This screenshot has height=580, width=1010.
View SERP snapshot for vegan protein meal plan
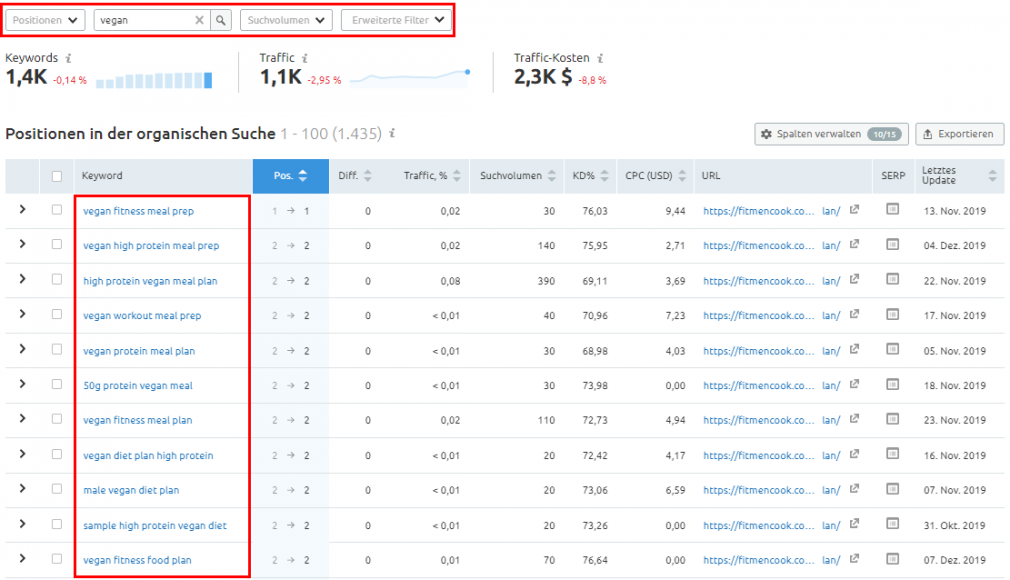click(892, 349)
